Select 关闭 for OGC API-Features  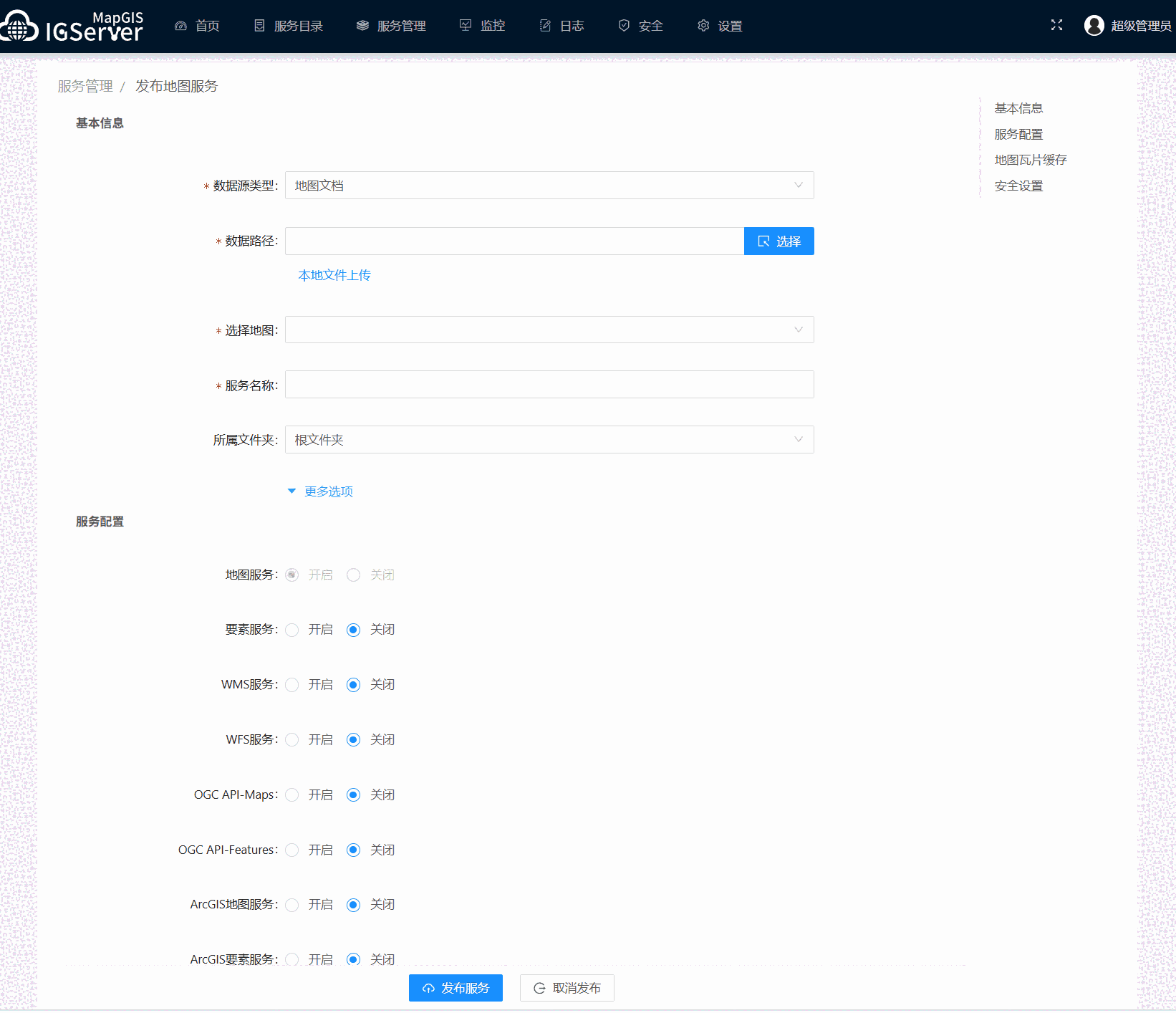(354, 850)
